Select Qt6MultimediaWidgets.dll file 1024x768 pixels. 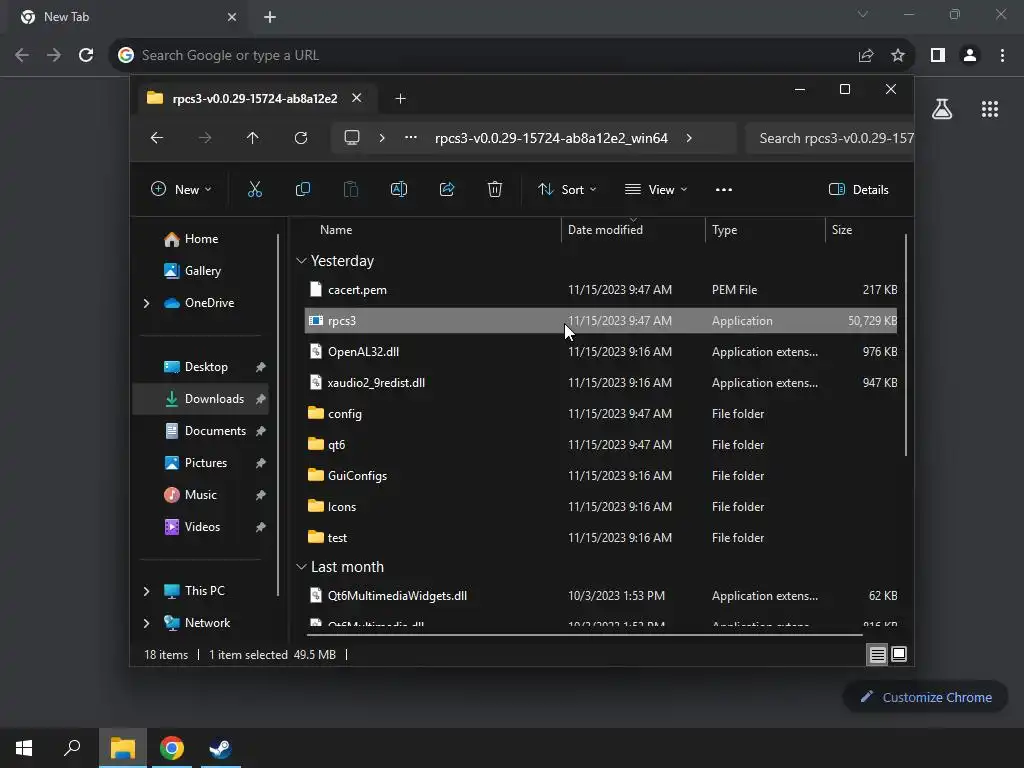click(x=601, y=596)
